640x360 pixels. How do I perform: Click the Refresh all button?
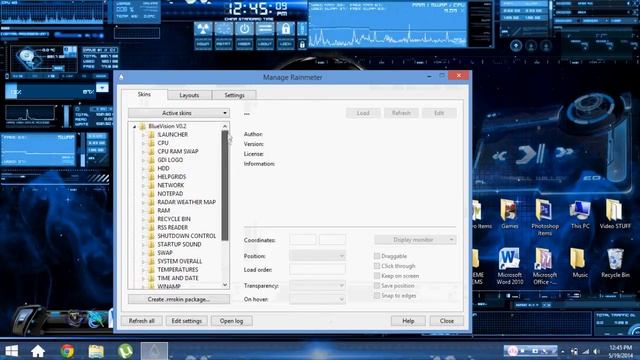(142, 321)
